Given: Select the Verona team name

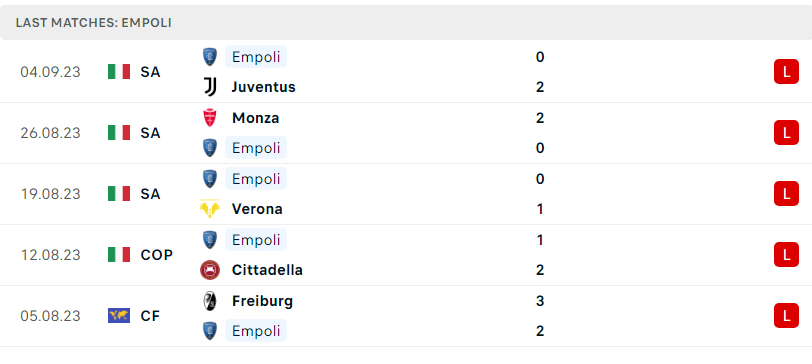Looking at the screenshot, I should 257,209.
